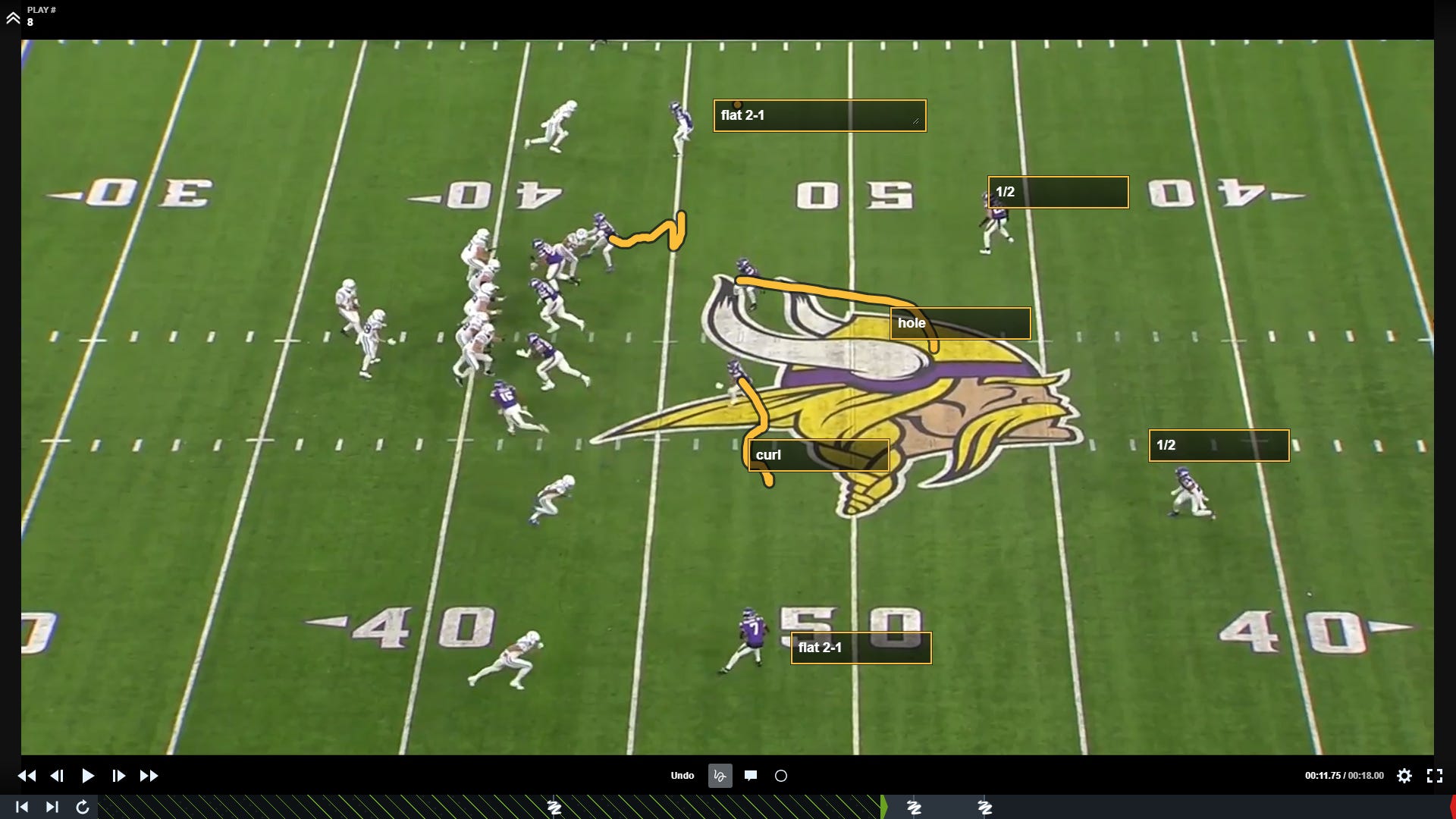The width and height of the screenshot is (1456, 819).
Task: Jump to the third drawing marker on timeline
Action: [x=985, y=808]
